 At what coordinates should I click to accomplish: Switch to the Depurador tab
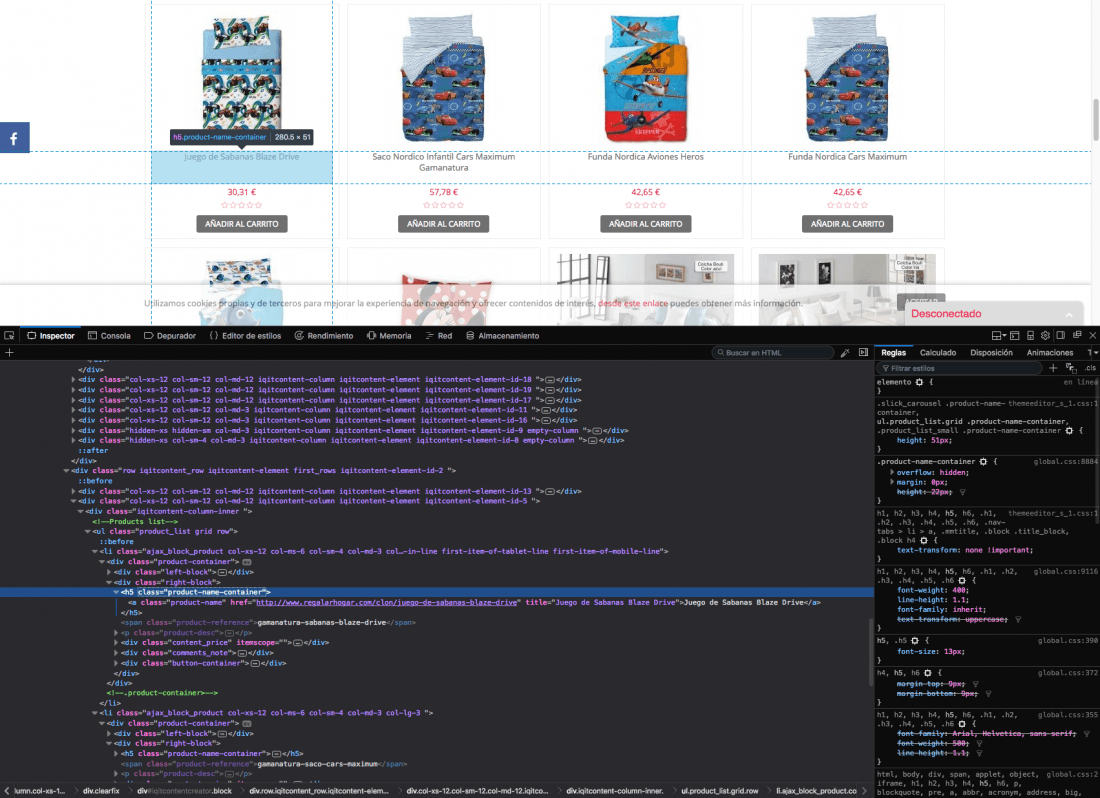click(x=170, y=336)
